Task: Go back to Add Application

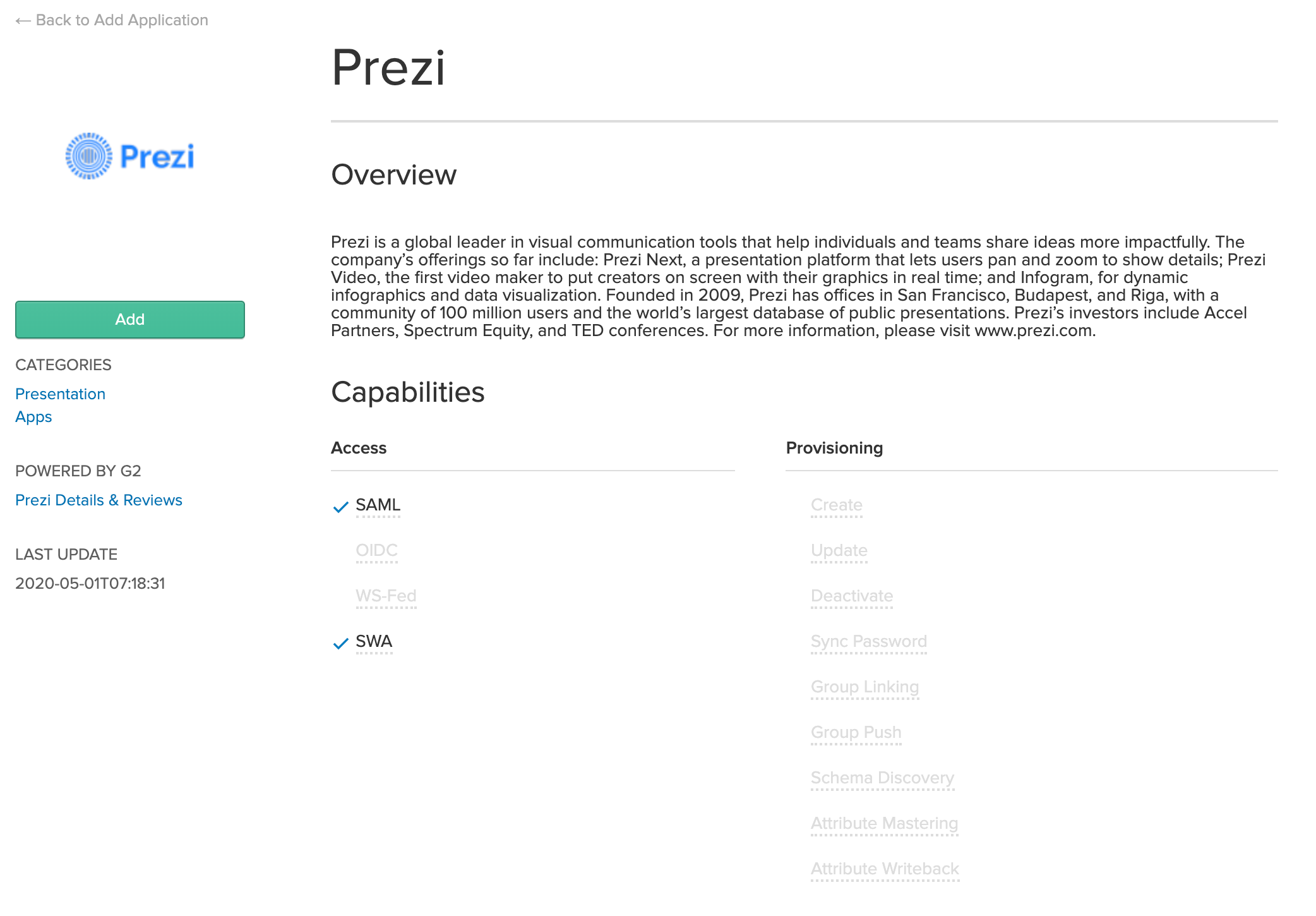Action: pos(121,20)
